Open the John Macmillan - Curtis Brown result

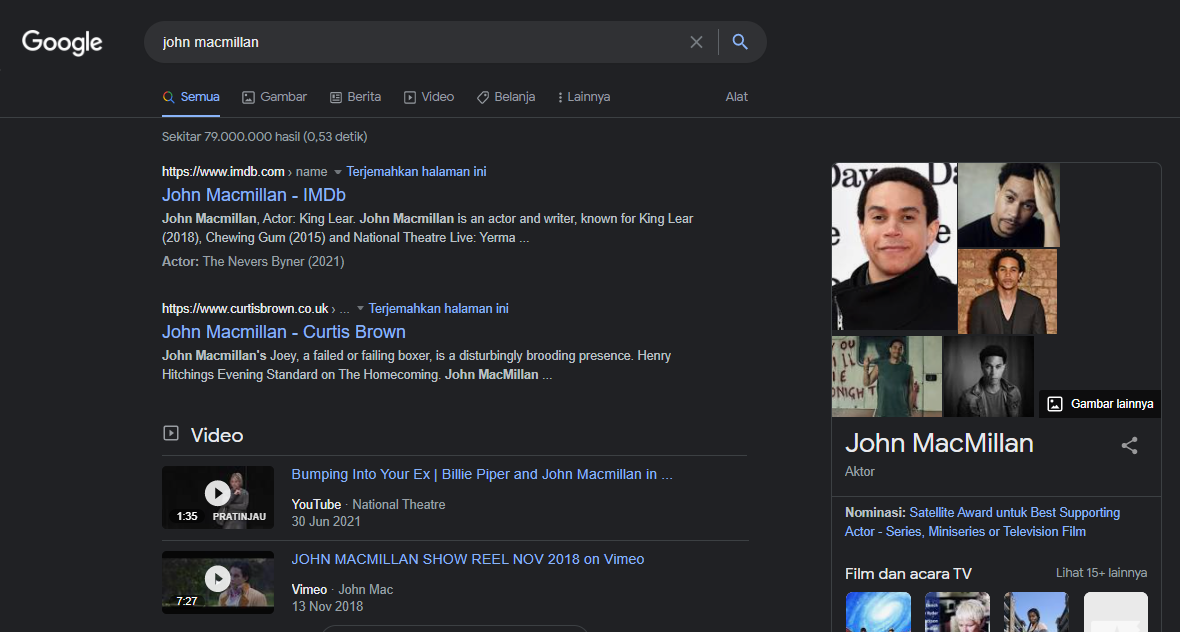284,332
